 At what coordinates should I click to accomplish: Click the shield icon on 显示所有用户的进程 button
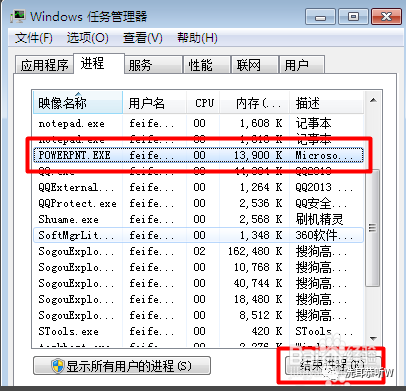point(58,366)
